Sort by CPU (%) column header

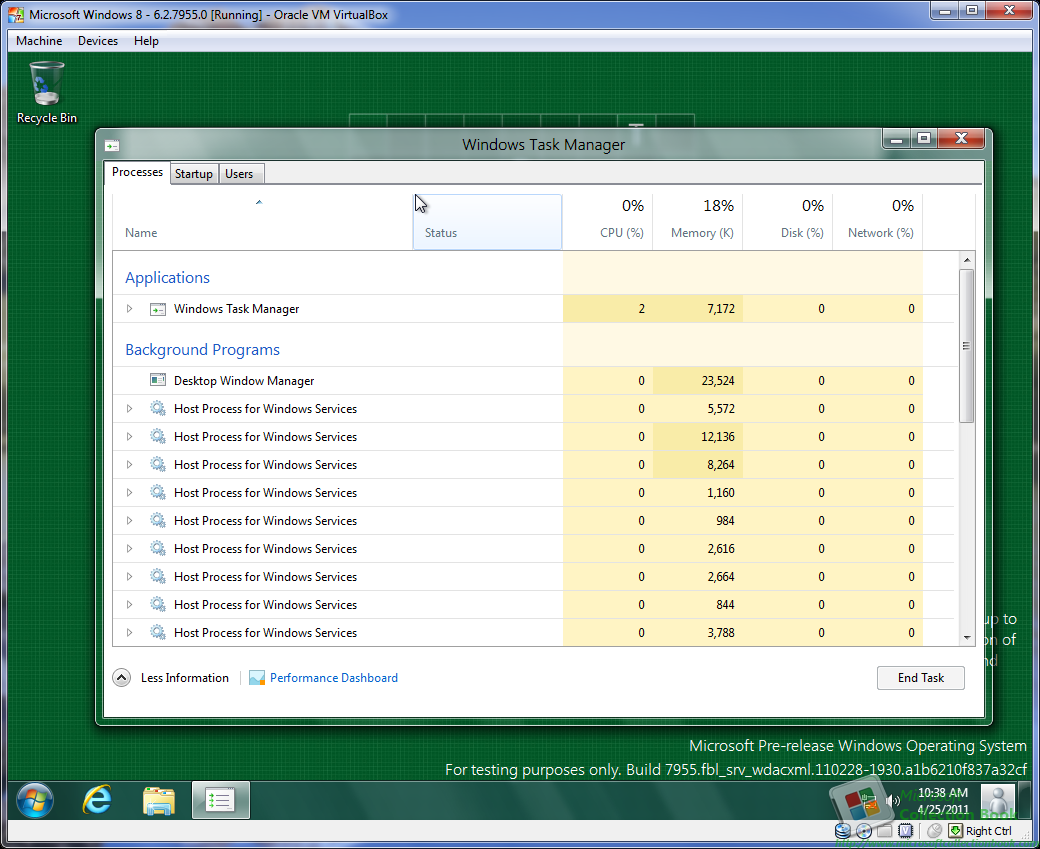coord(608,222)
